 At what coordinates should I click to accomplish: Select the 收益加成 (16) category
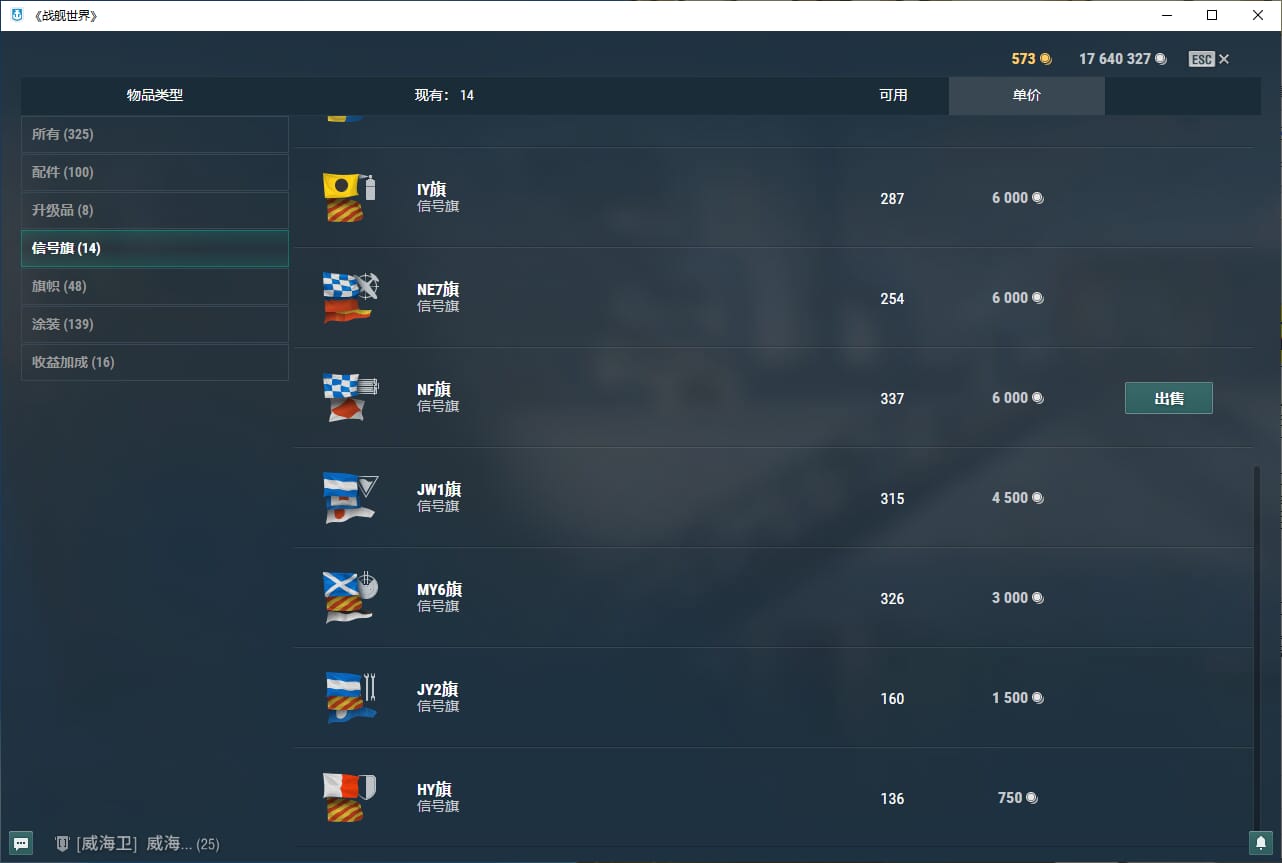pos(155,362)
